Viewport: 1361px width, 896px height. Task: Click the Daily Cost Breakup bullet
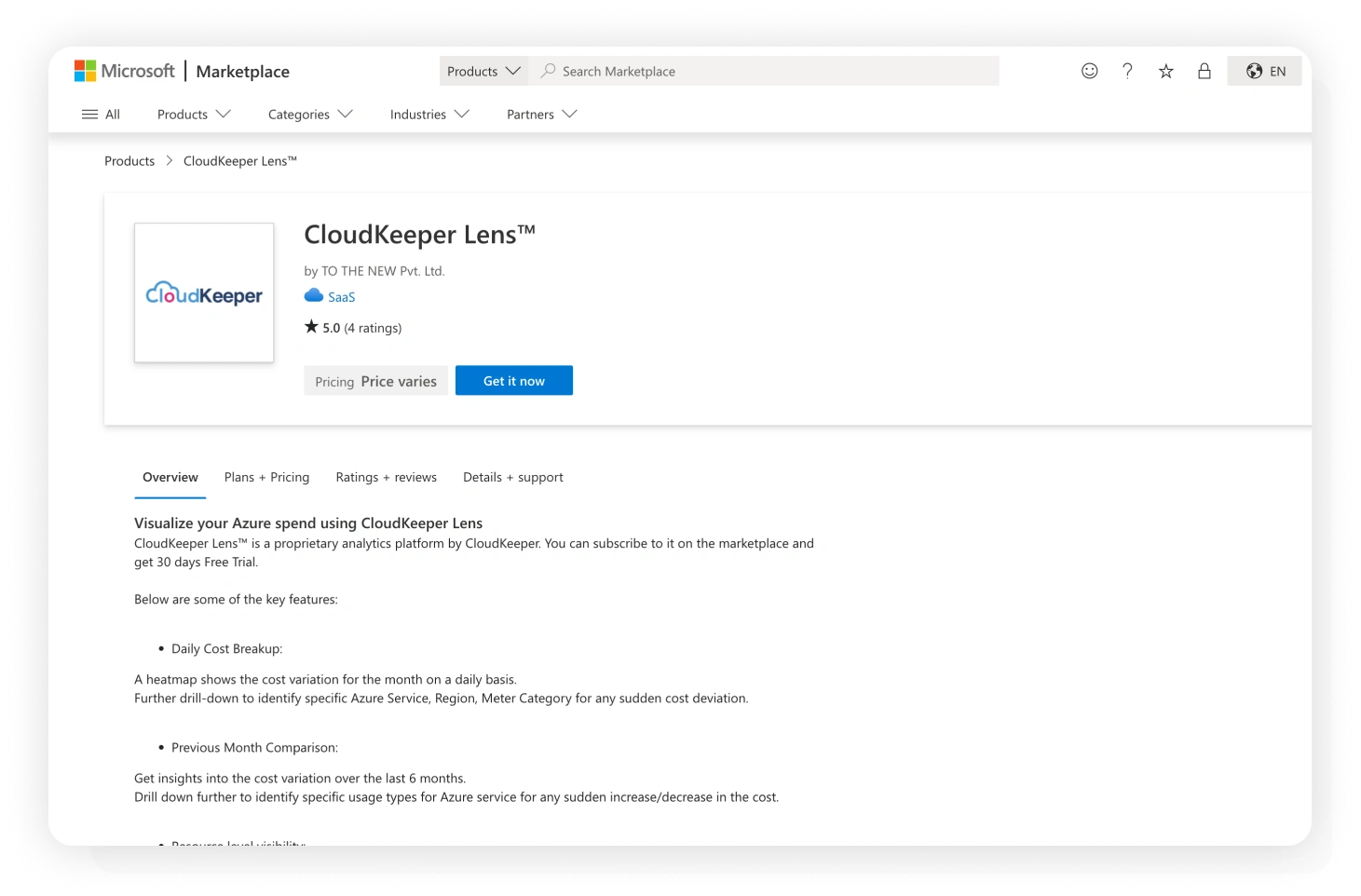point(227,649)
